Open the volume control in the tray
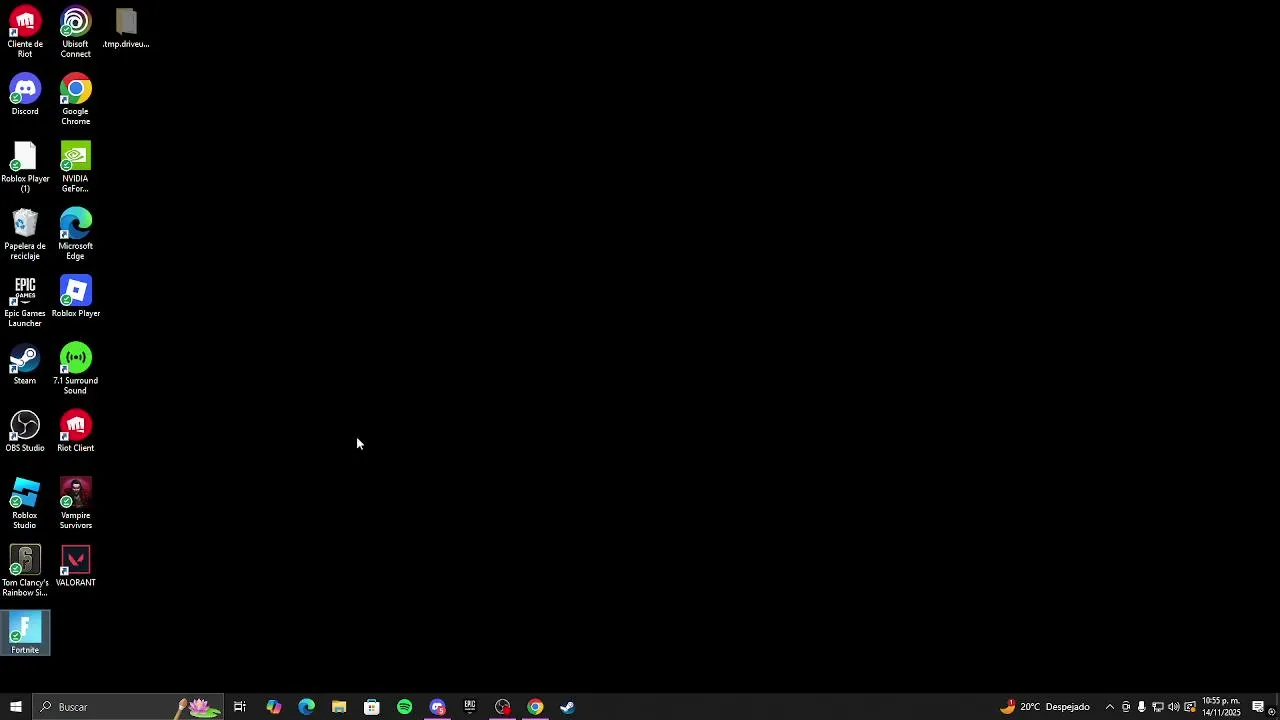 1173,707
